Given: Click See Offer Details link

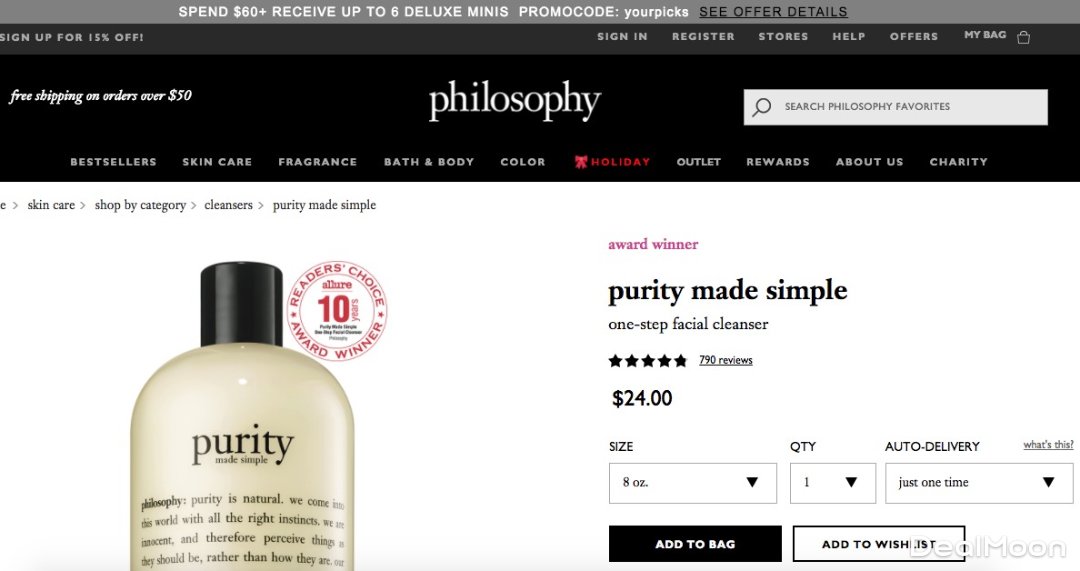Looking at the screenshot, I should coord(773,12).
